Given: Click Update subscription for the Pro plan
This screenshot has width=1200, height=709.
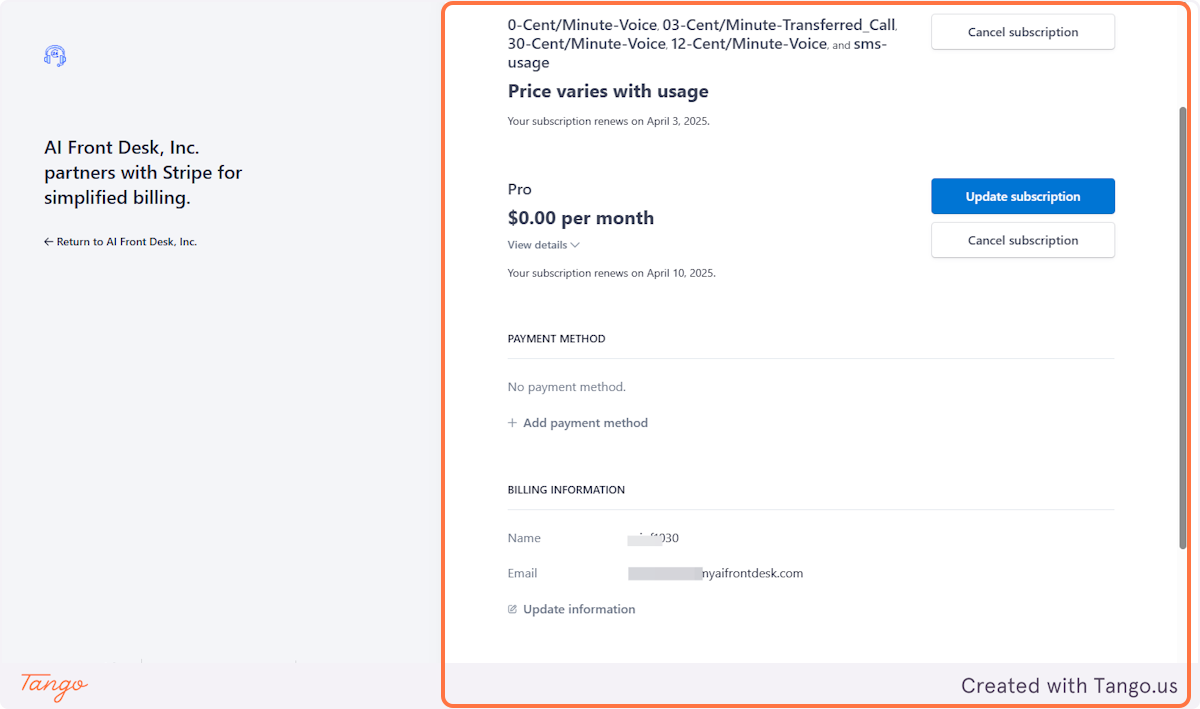Looking at the screenshot, I should [x=1022, y=196].
